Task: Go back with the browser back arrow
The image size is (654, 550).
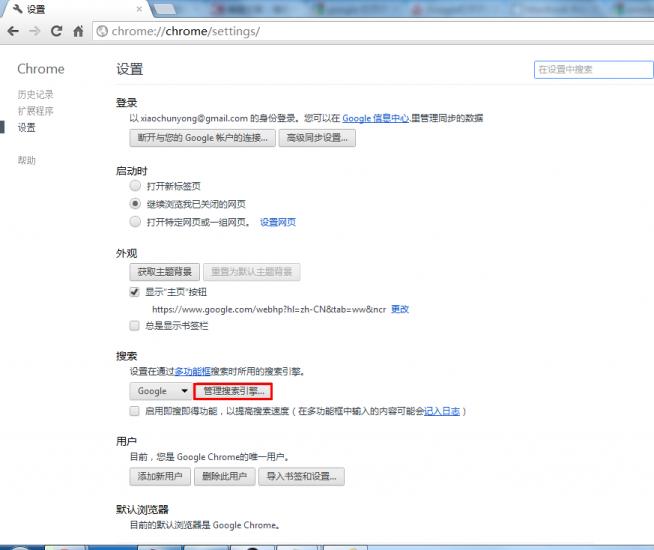Action: click(x=13, y=31)
